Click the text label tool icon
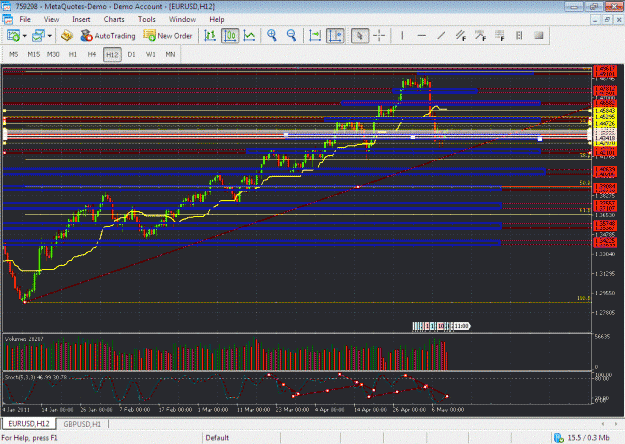Viewport: 625px width, 444px height. 519,36
